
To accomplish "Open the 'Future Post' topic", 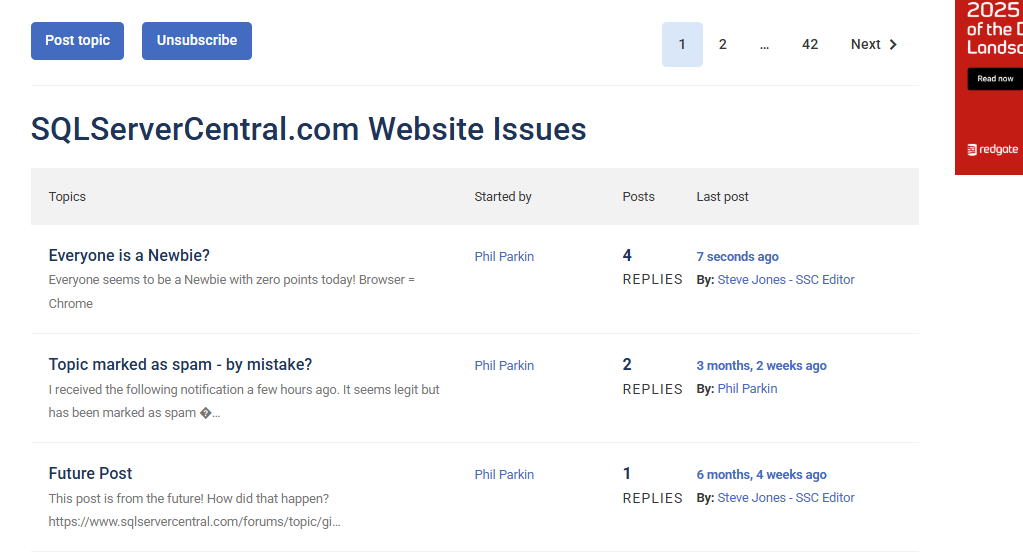I will point(90,474).
